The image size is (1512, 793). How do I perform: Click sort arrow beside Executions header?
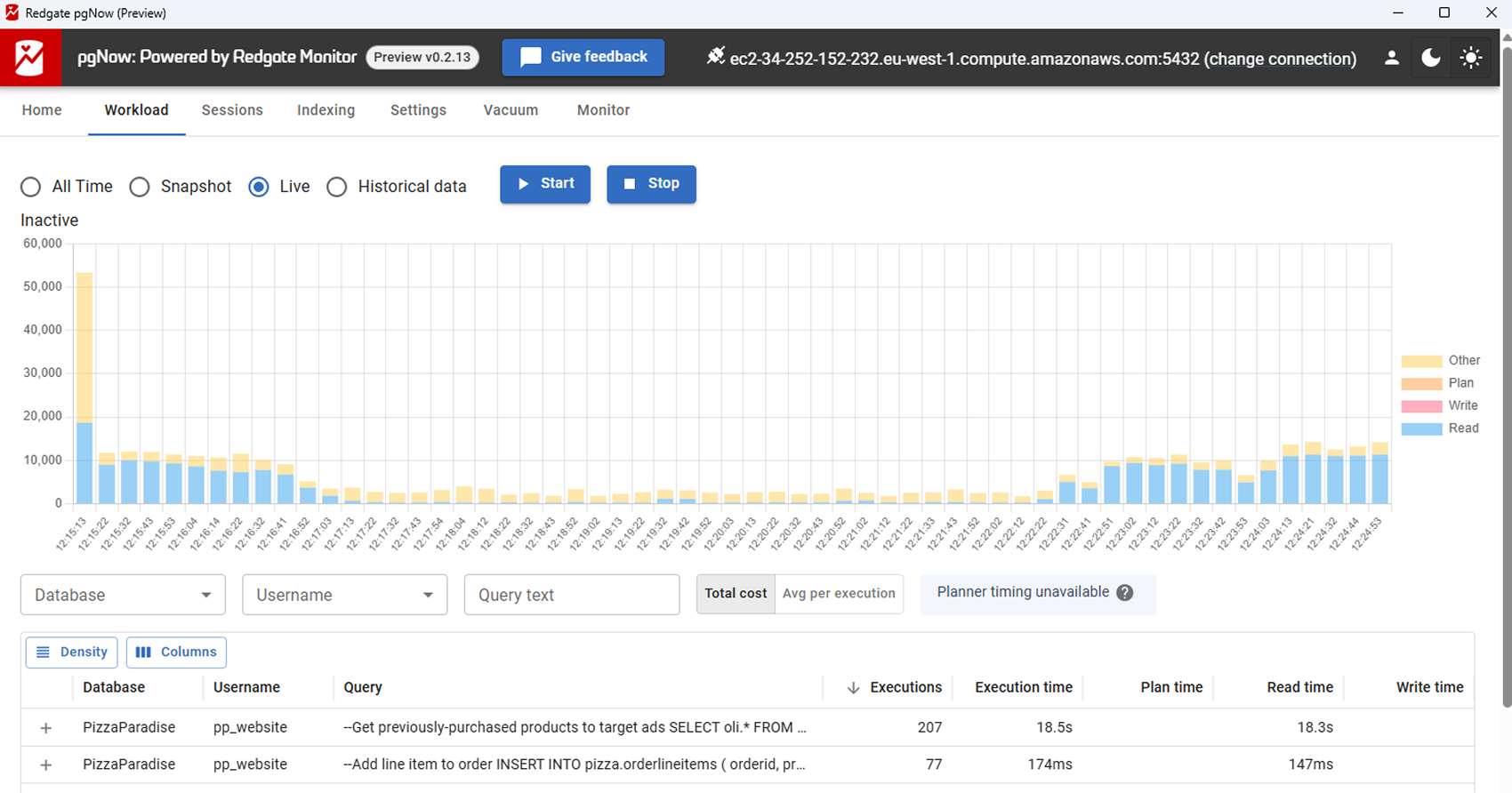pos(853,687)
